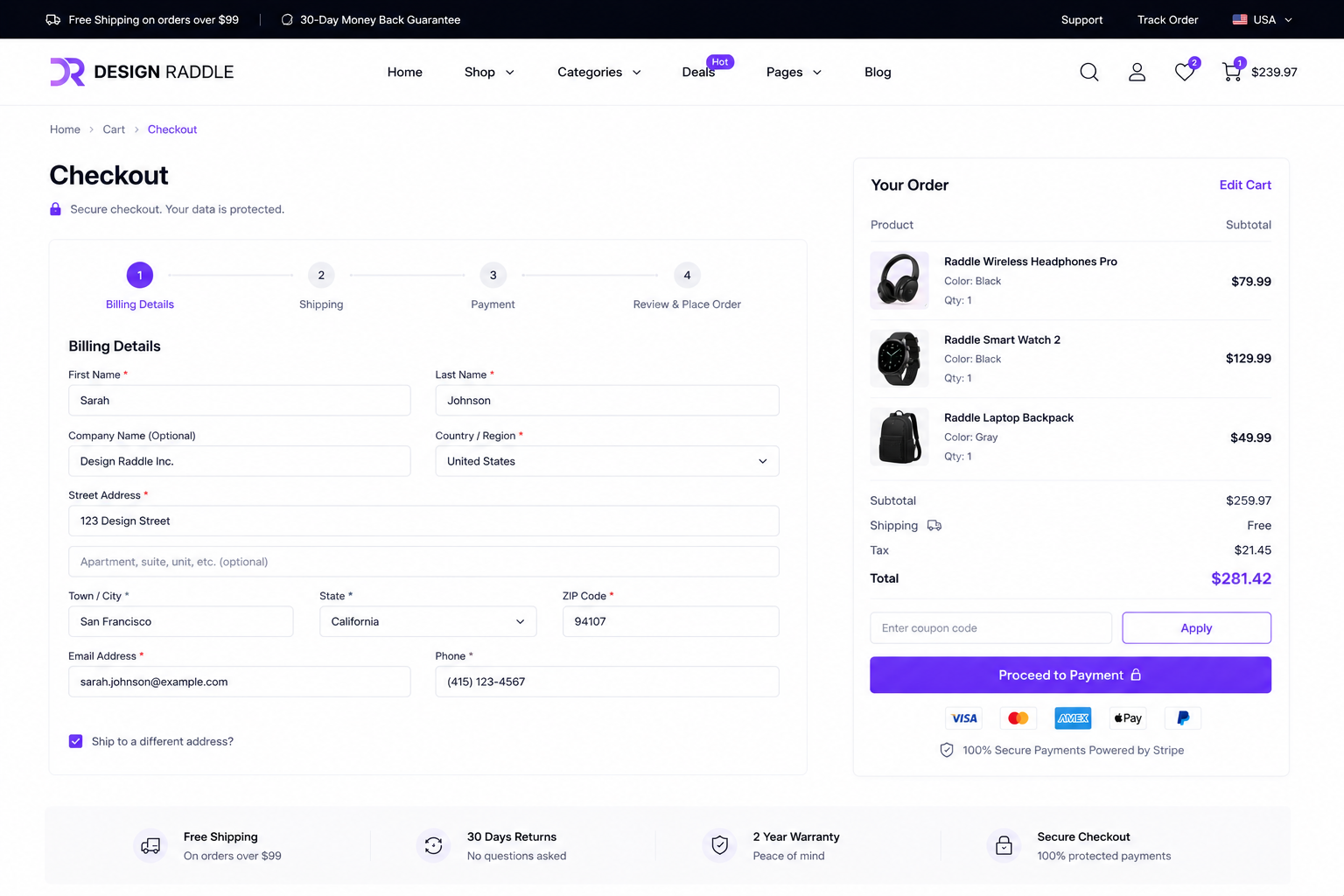Click the USA flag icon
1344x896 pixels.
(x=1240, y=19)
